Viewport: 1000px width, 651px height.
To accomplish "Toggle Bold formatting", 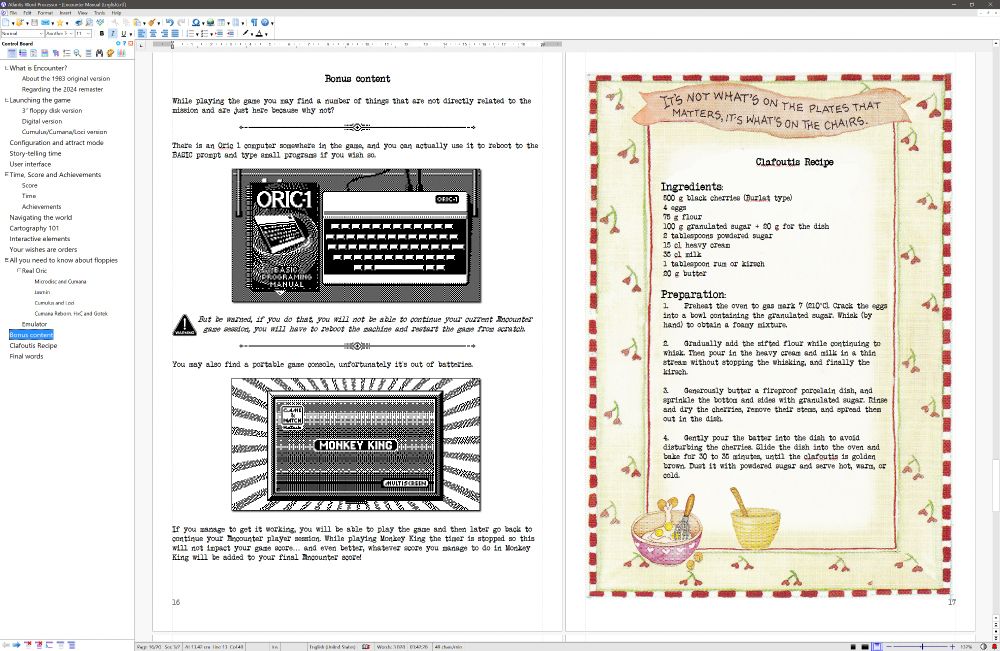I will click(x=102, y=34).
